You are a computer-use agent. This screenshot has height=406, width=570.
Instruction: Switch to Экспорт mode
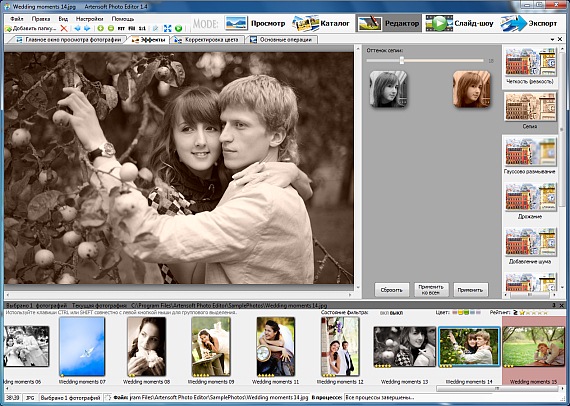(529, 23)
